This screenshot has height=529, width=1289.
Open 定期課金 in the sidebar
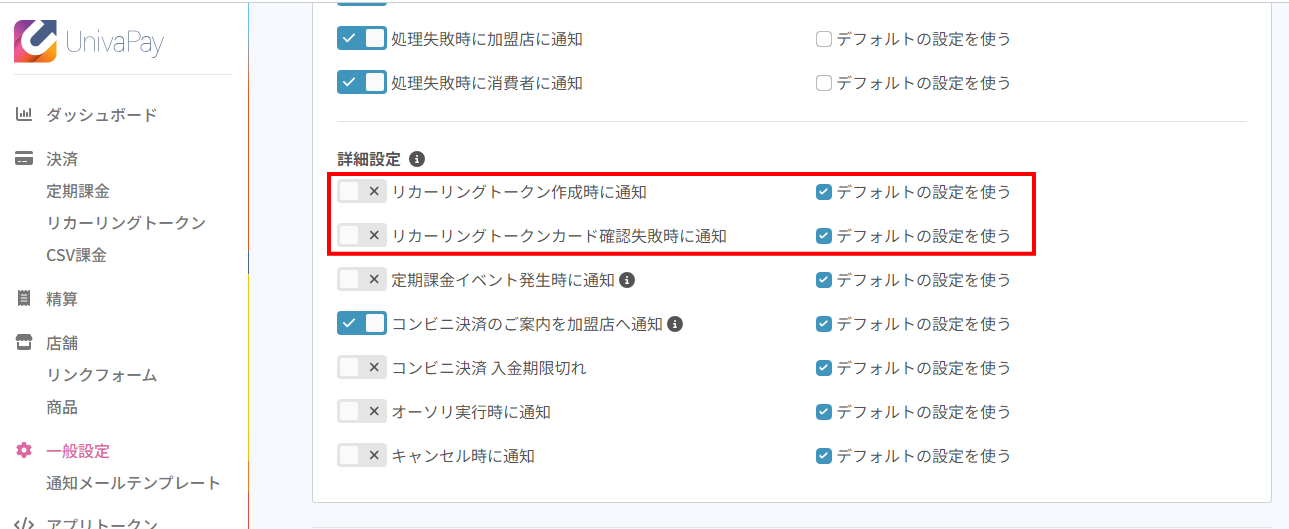coord(78,191)
